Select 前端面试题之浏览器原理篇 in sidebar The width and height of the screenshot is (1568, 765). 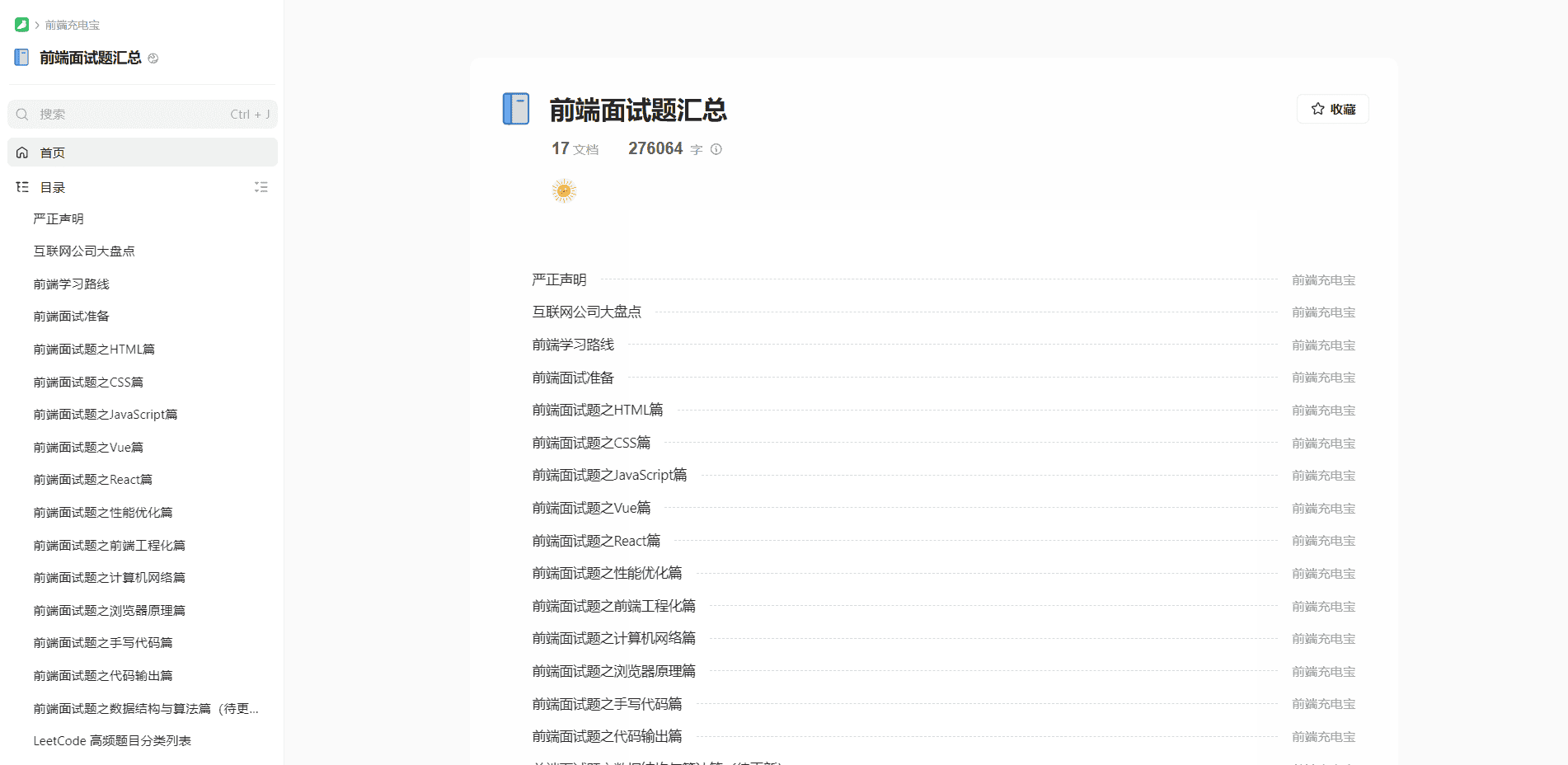[109, 610]
